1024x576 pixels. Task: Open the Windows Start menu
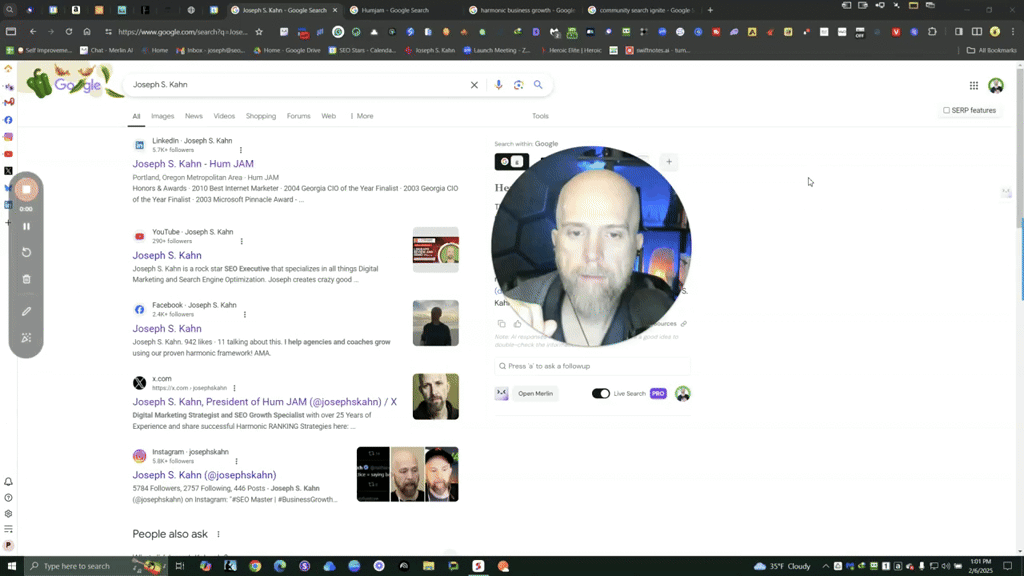click(x=11, y=566)
